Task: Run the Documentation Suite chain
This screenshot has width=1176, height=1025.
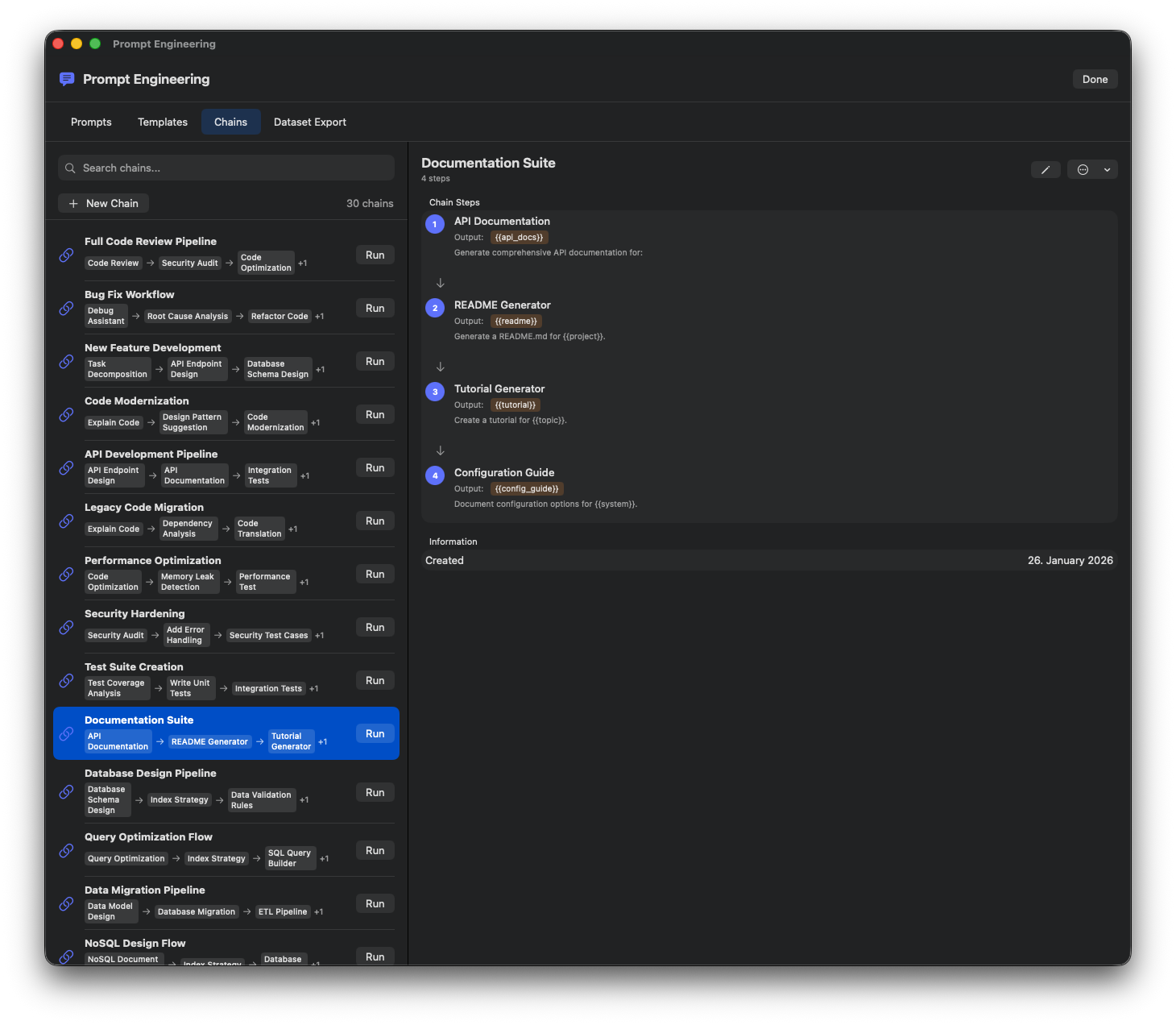Action: click(375, 734)
